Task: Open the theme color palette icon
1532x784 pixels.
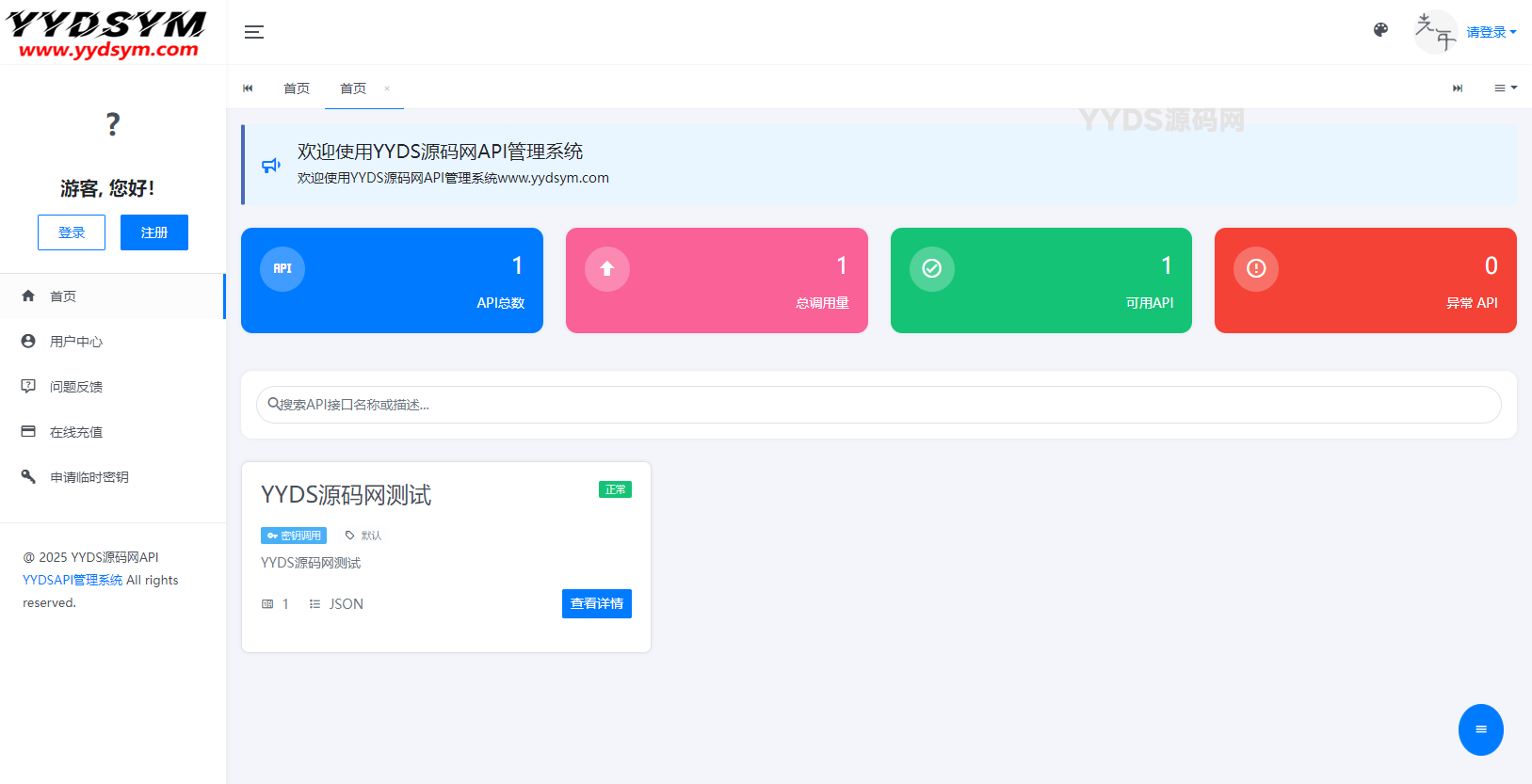Action: 1380,30
